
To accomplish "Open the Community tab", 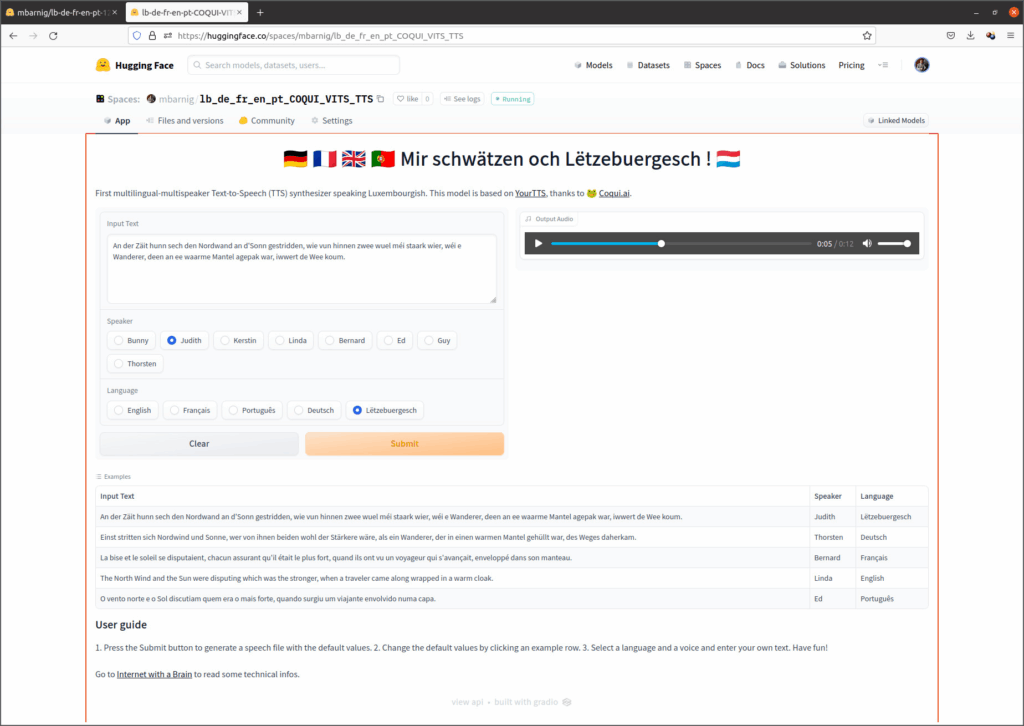I will (266, 121).
